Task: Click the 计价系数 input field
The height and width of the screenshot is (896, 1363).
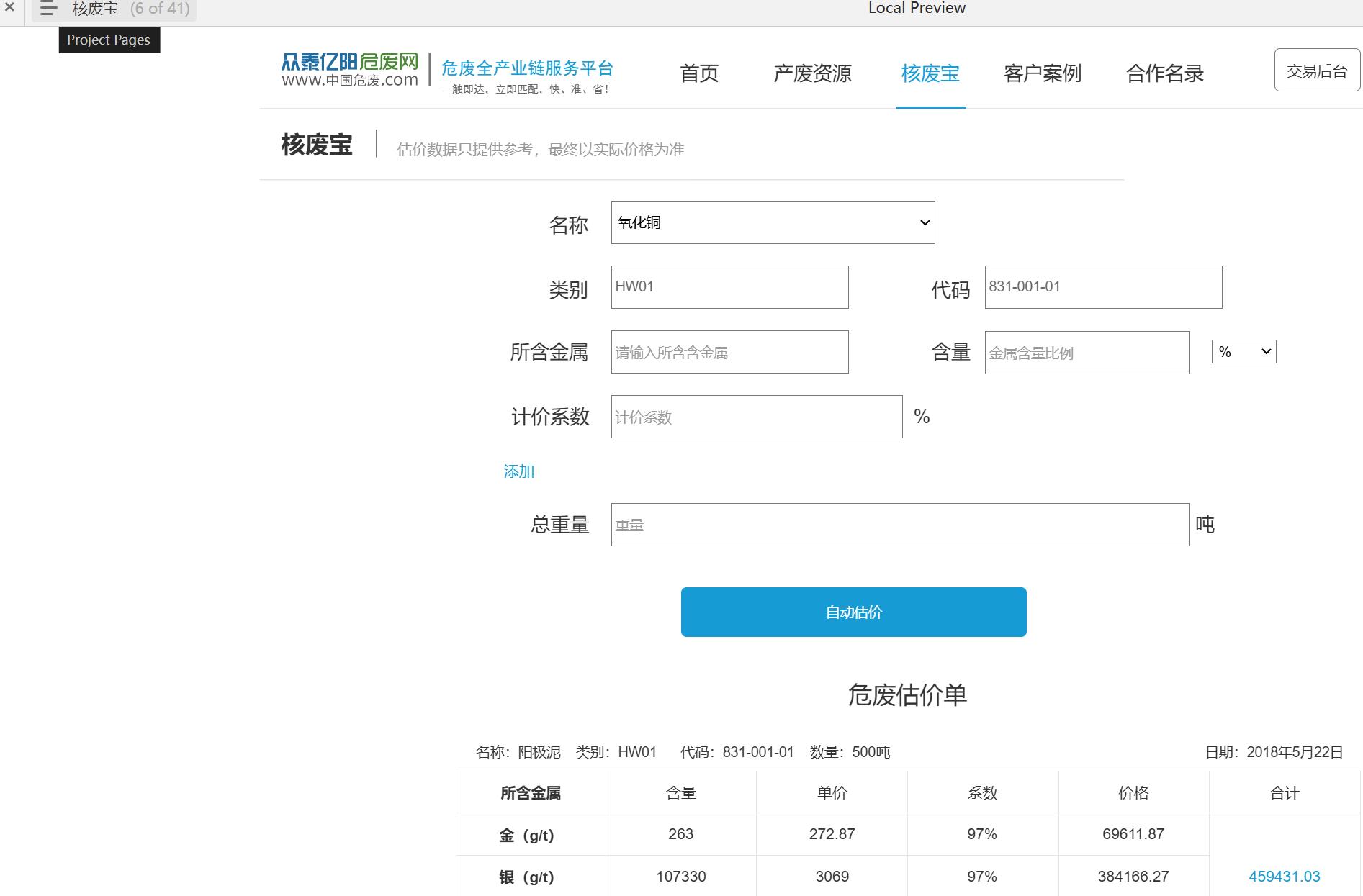Action: 757,417
